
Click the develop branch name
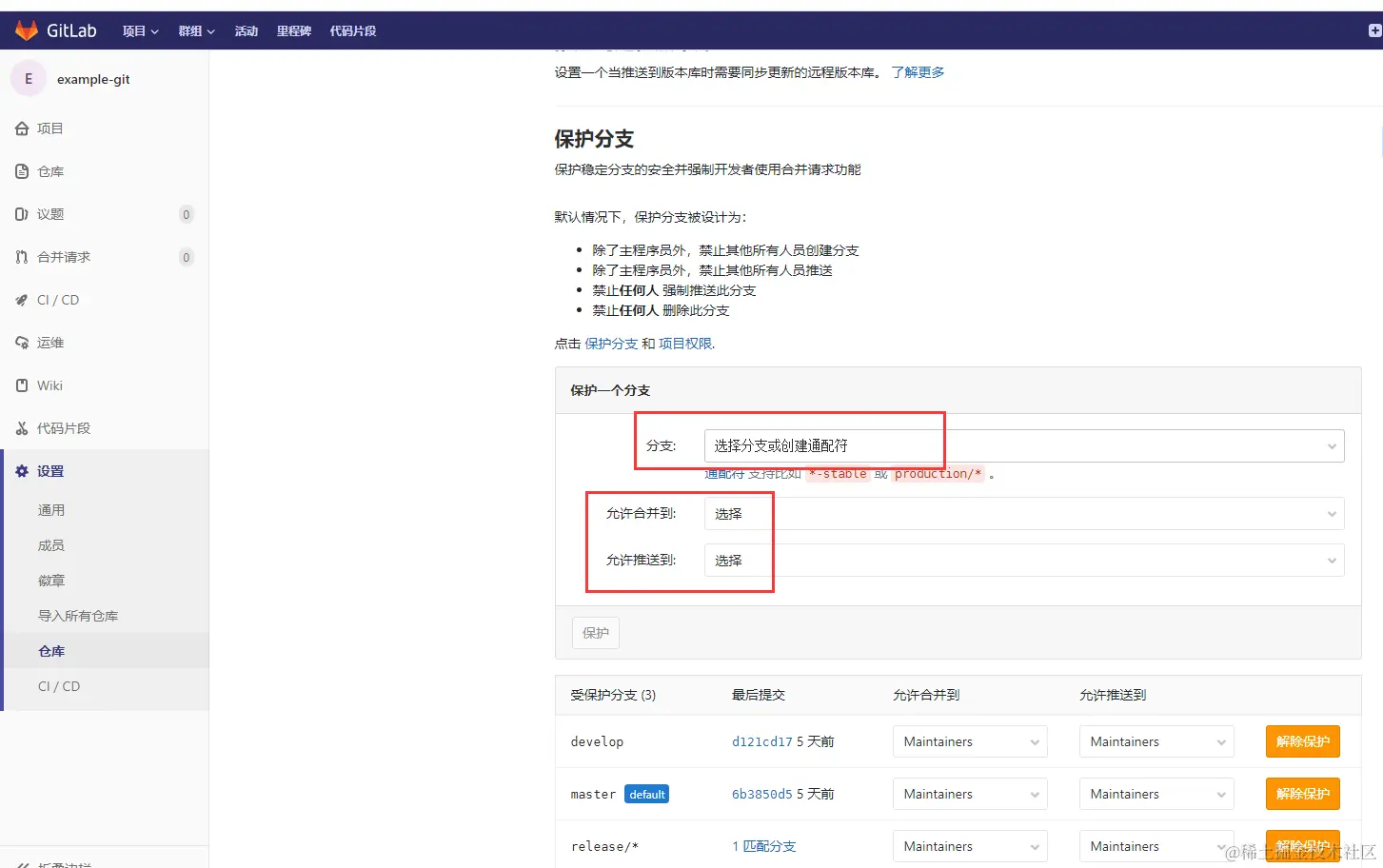pos(597,741)
